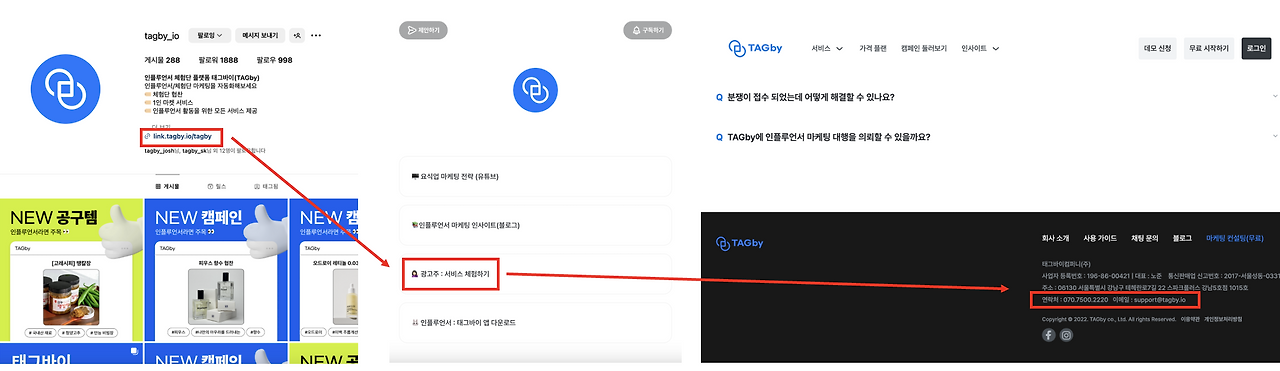The height and width of the screenshot is (371, 1280).
Task: Click the 데모 신청 button
Action: [1158, 48]
